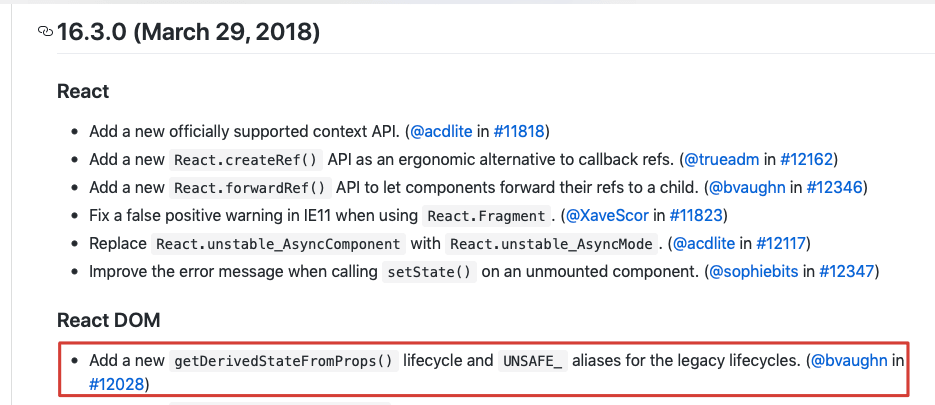This screenshot has height=405, width=935.
Task: Visit @trueadm user profile link
Action: (721, 159)
